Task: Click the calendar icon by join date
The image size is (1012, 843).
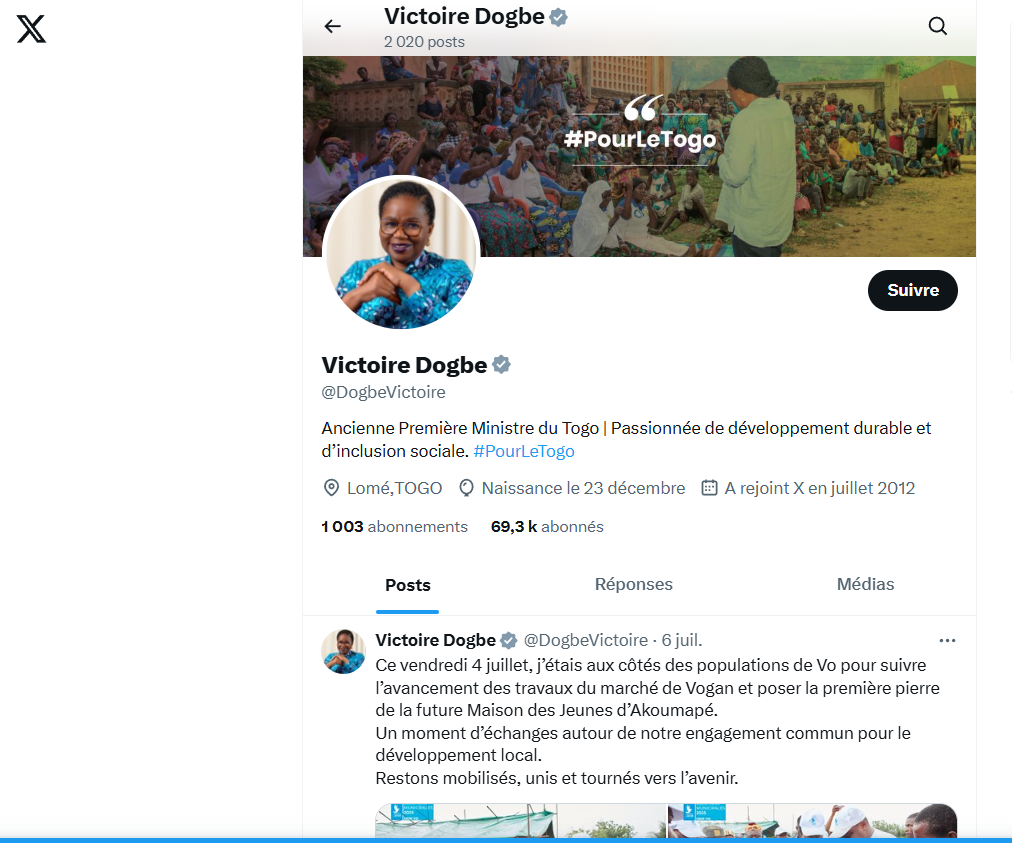Action: click(x=709, y=488)
